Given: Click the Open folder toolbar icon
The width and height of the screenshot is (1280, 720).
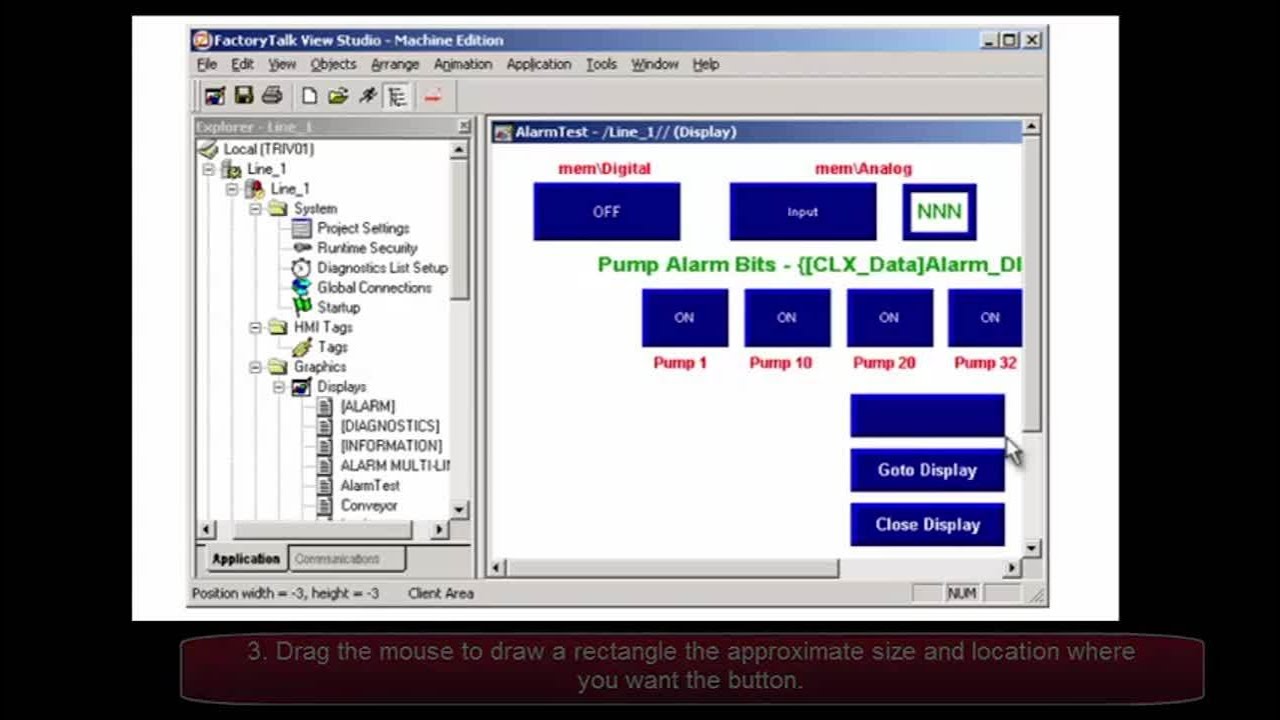Looking at the screenshot, I should (x=338, y=96).
